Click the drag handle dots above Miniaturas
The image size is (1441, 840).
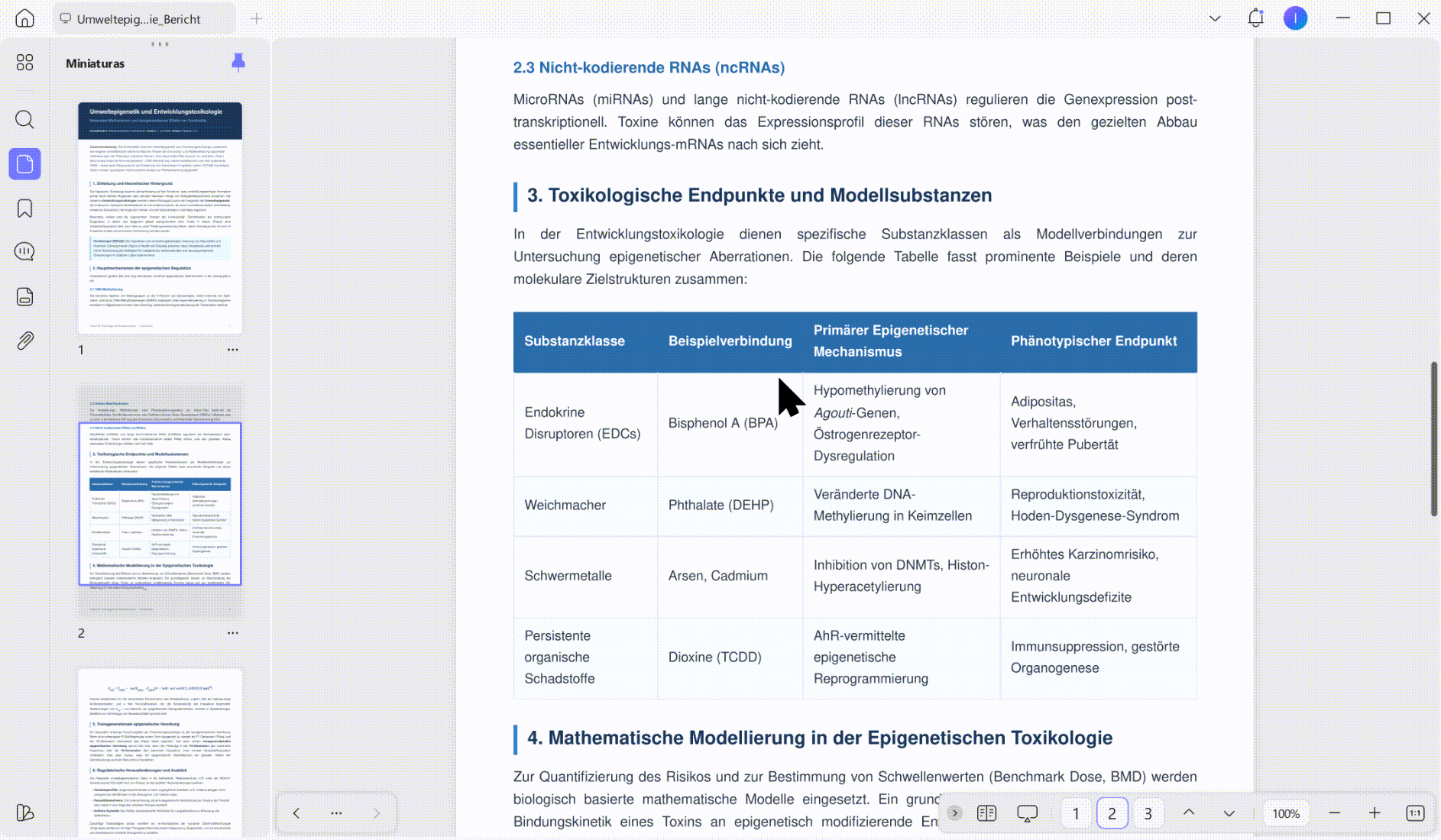(x=160, y=44)
